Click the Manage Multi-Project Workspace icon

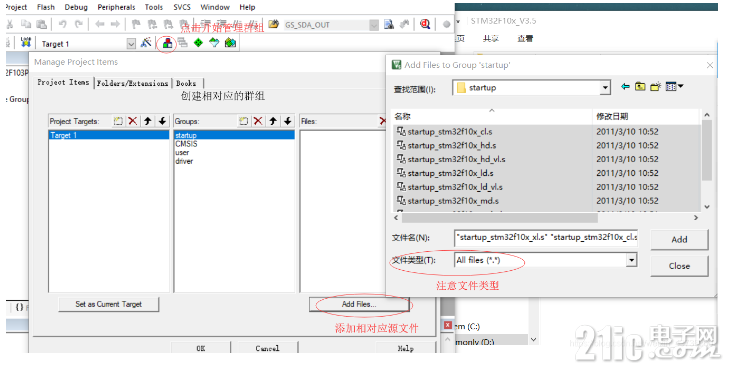pyautogui.click(x=183, y=43)
